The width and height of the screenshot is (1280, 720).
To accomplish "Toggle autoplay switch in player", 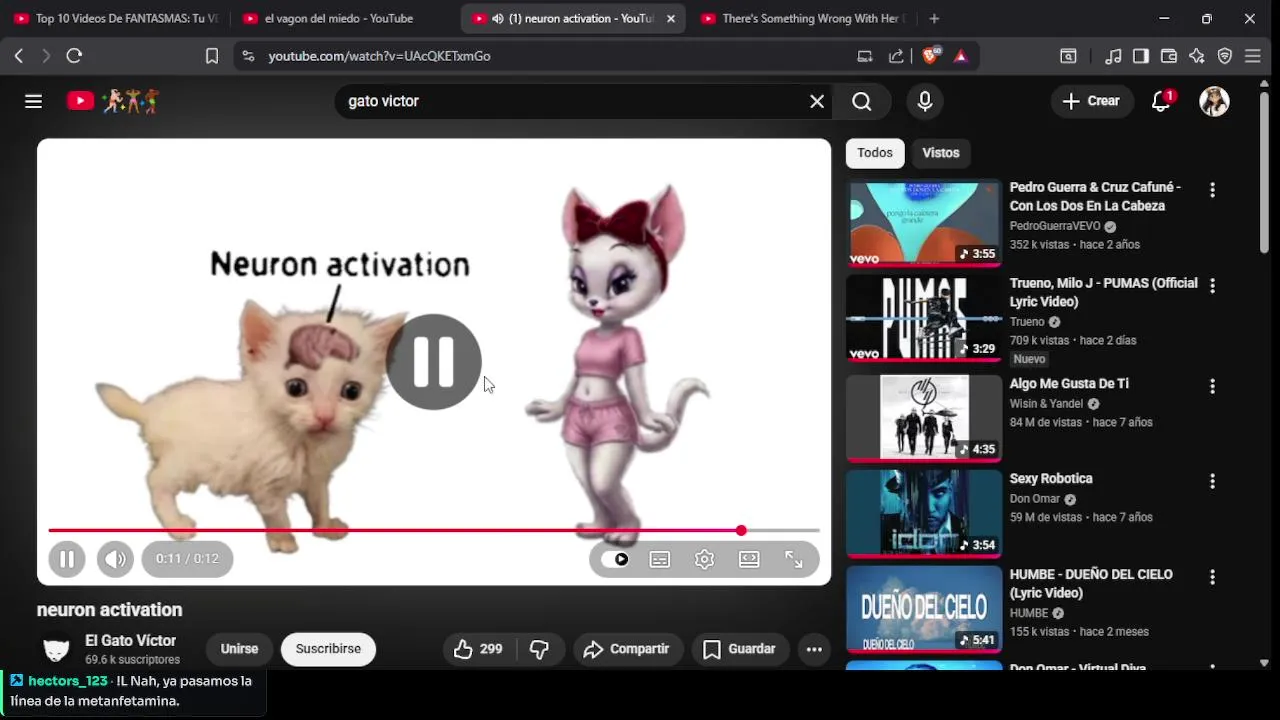I will [x=615, y=560].
